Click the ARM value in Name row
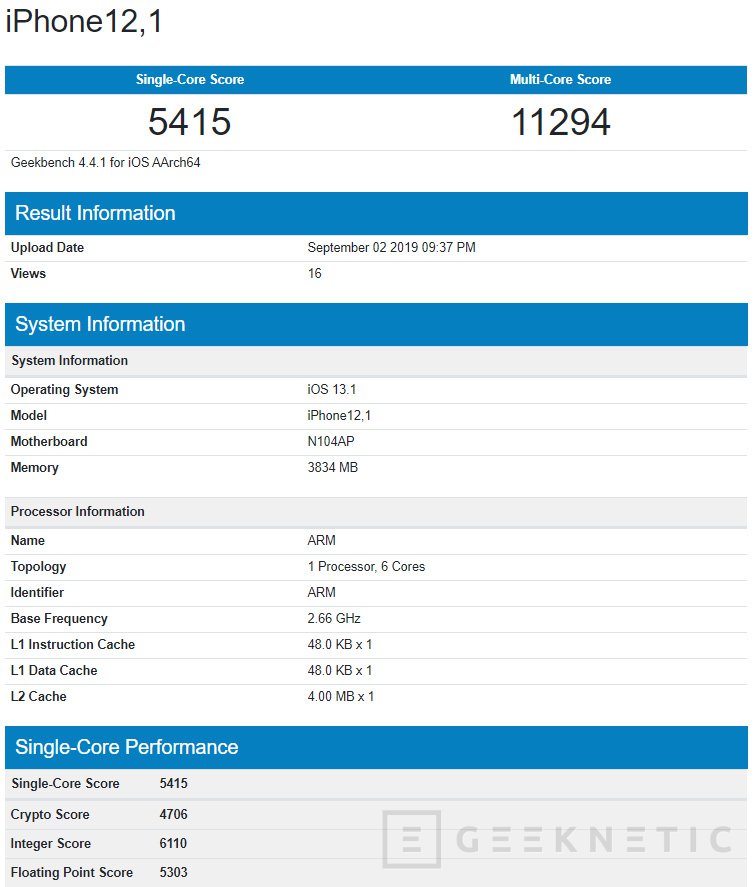This screenshot has height=887, width=756. pyautogui.click(x=321, y=541)
